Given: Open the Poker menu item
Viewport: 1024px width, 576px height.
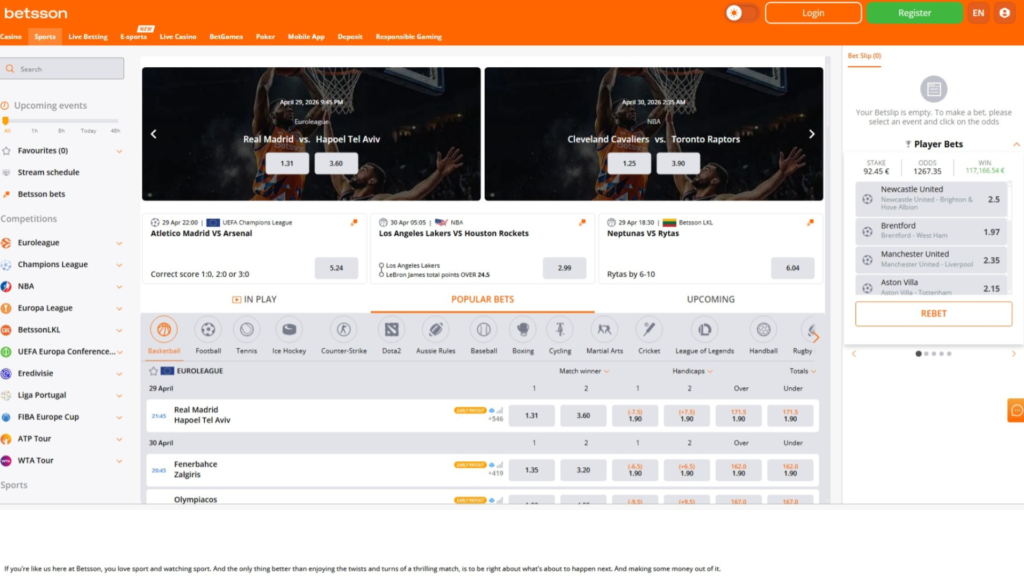Looking at the screenshot, I should 265,37.
